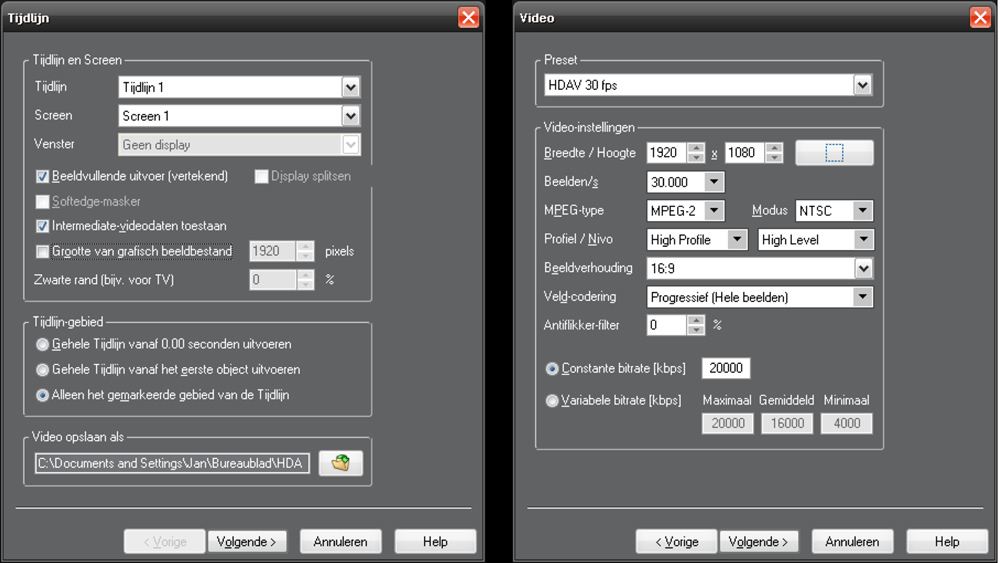1000x563 pixels.
Task: Select Gehele Tijdlijn vanaf het eerste object
Action: pyautogui.click(x=42, y=369)
